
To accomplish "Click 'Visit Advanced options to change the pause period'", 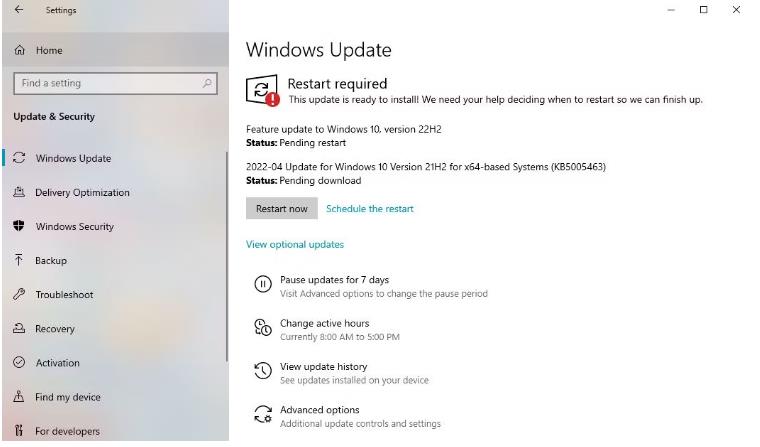I will [x=384, y=294].
